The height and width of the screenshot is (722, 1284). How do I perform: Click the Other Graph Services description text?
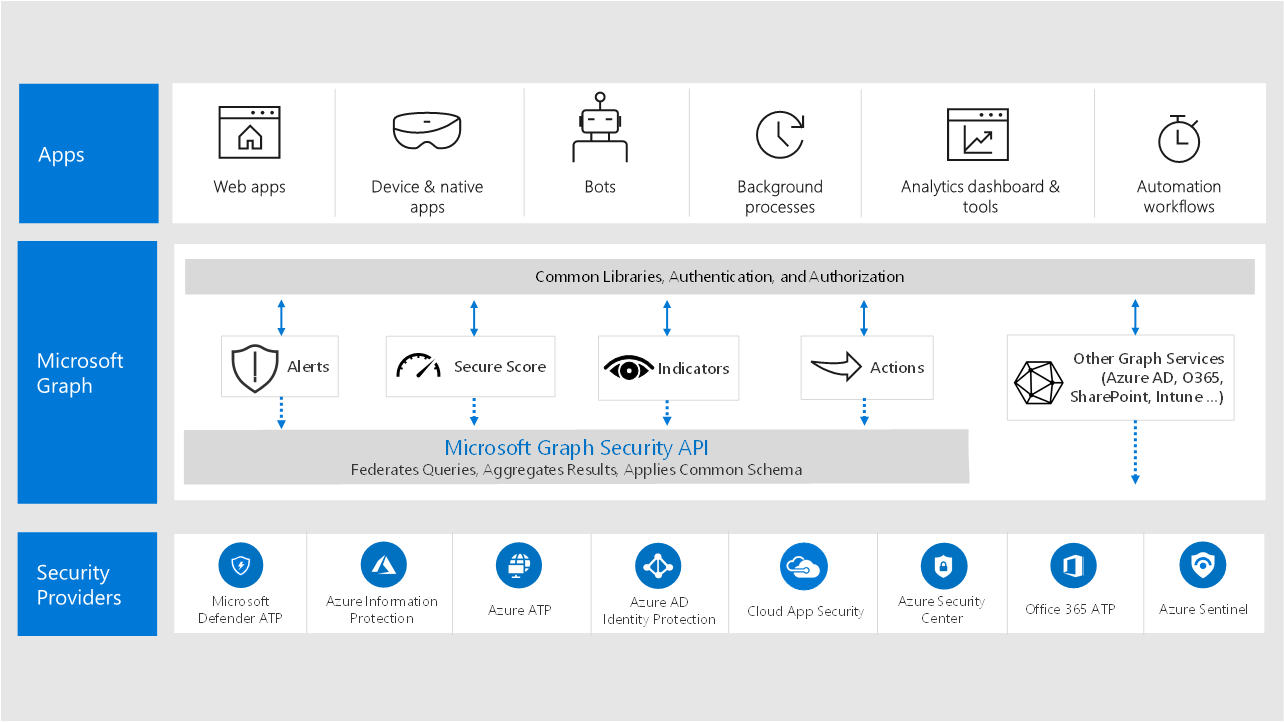tap(1148, 378)
